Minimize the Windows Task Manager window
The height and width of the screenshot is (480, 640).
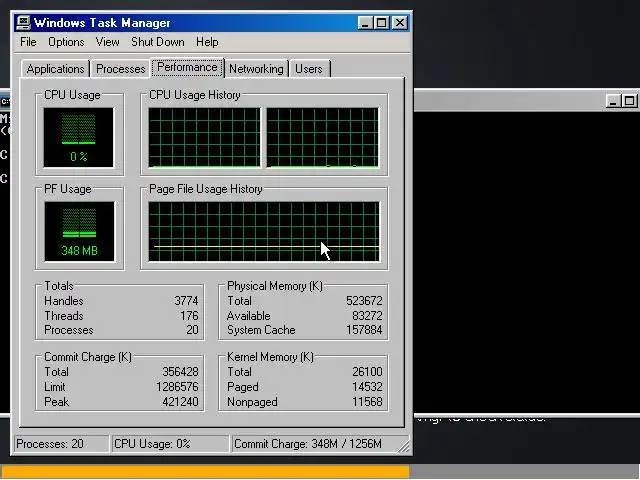[364, 22]
